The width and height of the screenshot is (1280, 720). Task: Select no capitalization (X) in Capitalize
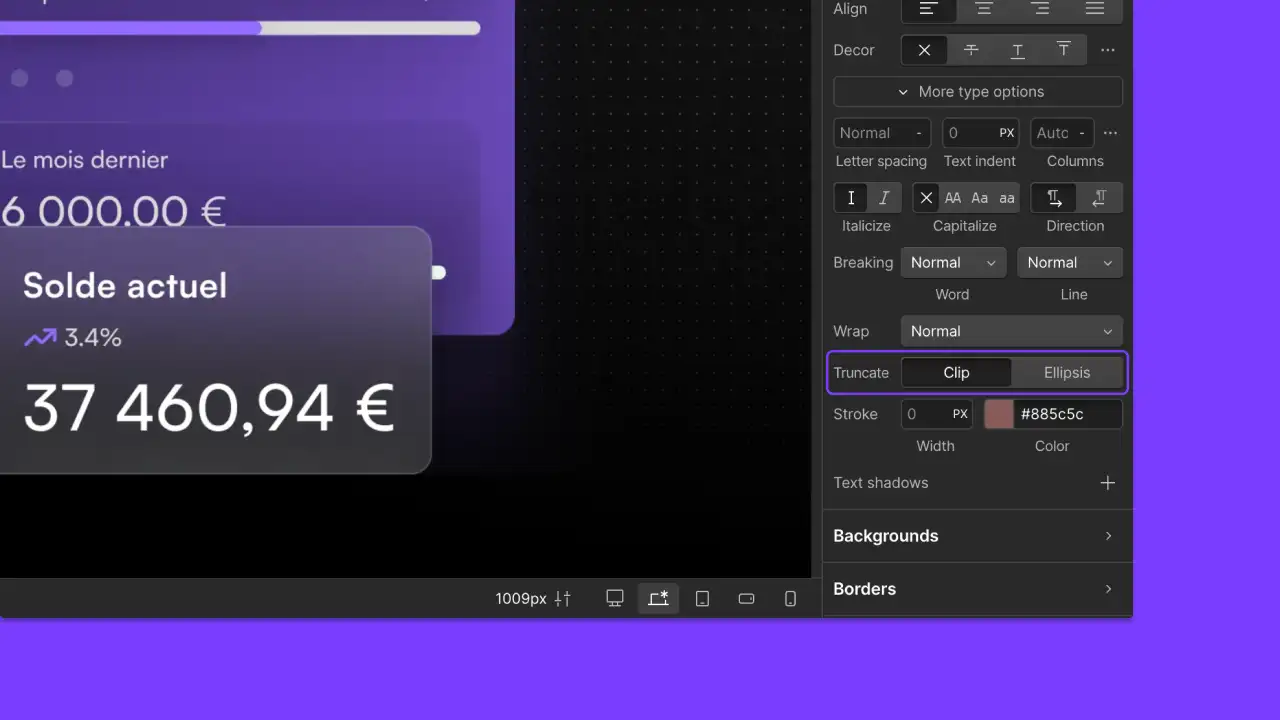(x=926, y=198)
